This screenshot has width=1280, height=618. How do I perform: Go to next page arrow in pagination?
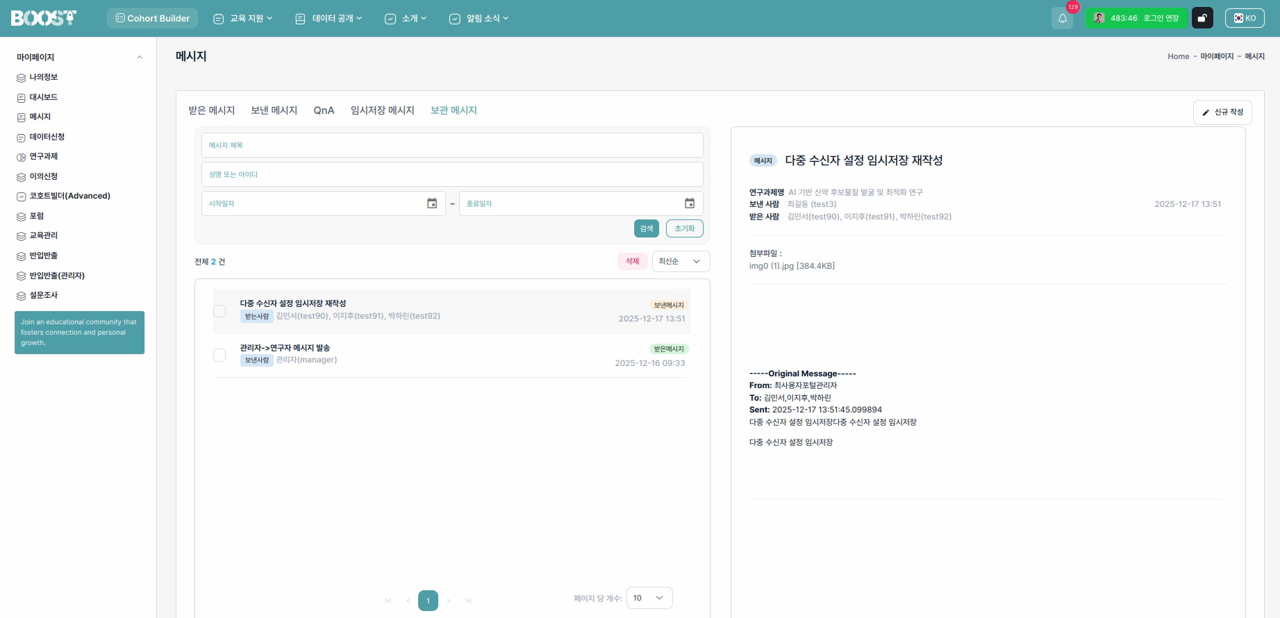tap(448, 601)
